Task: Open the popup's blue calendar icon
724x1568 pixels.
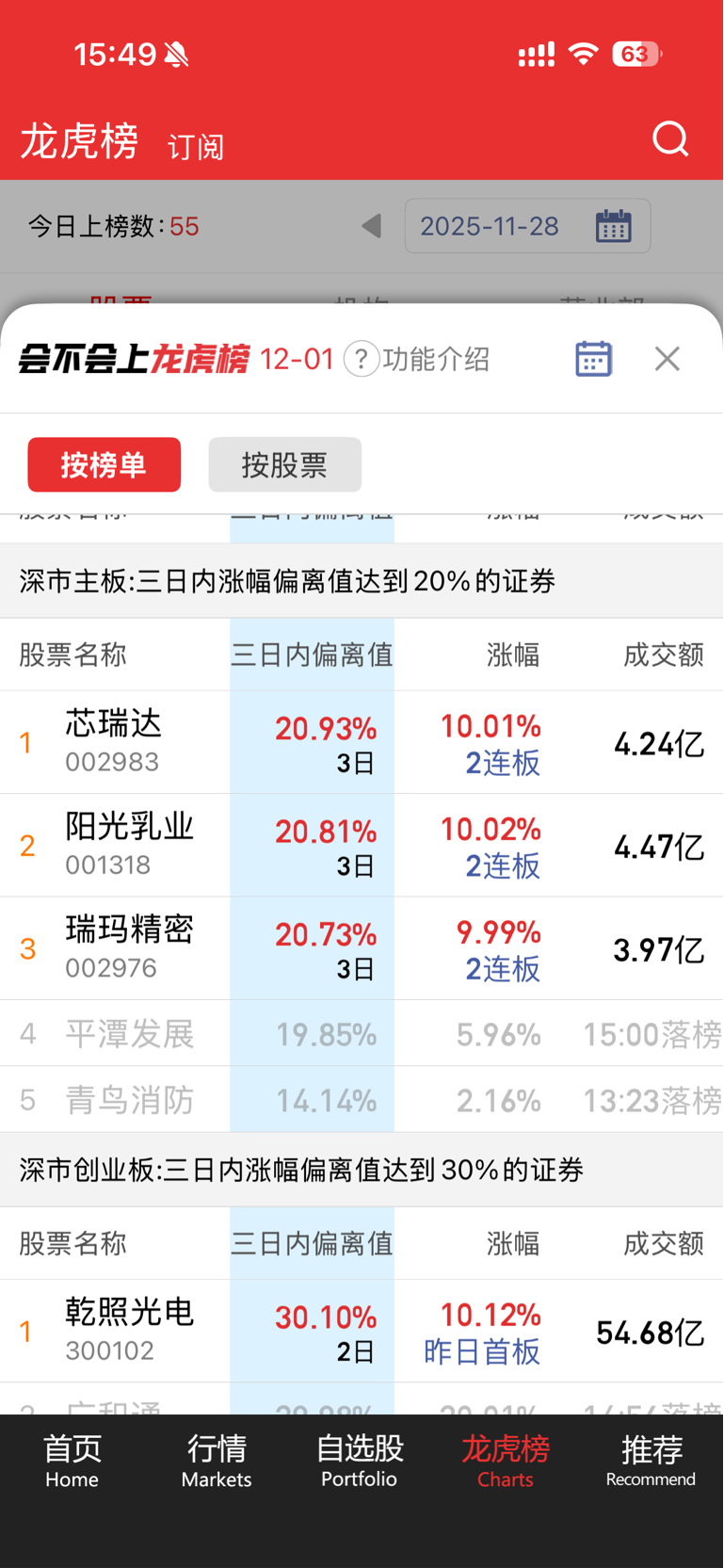Action: pyautogui.click(x=593, y=359)
